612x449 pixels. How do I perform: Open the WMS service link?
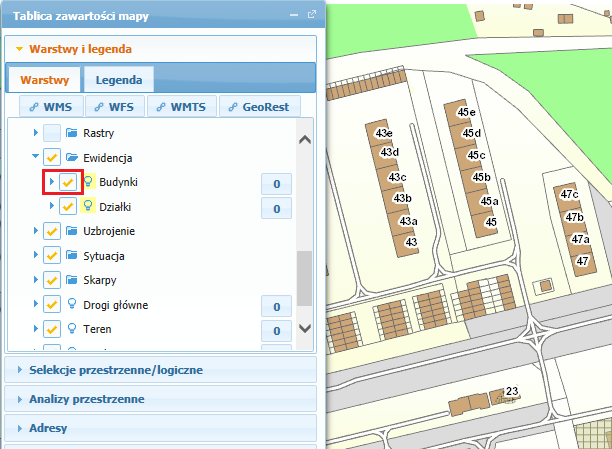coord(51,107)
